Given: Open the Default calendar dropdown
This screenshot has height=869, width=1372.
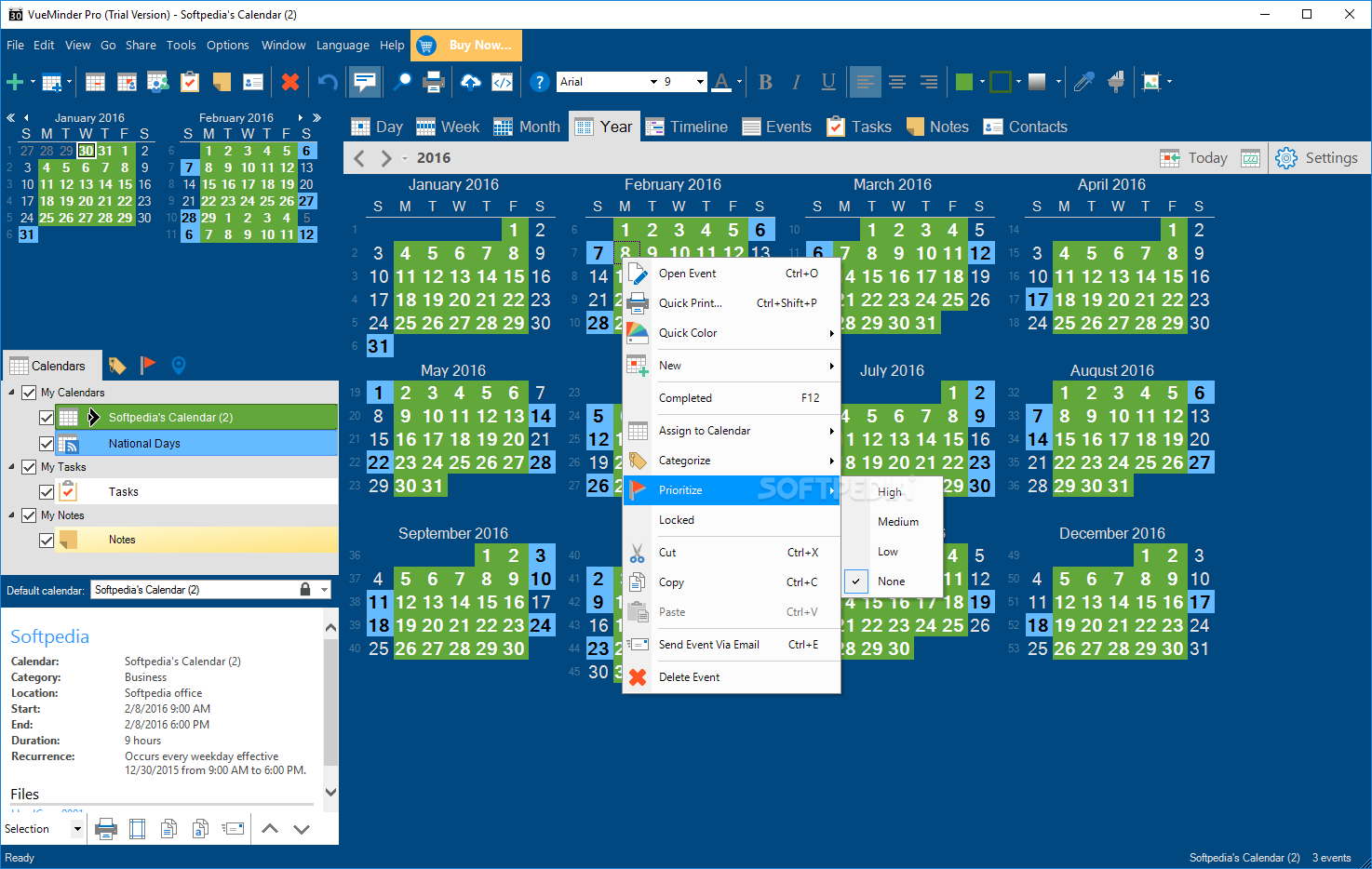Looking at the screenshot, I should pos(324,590).
